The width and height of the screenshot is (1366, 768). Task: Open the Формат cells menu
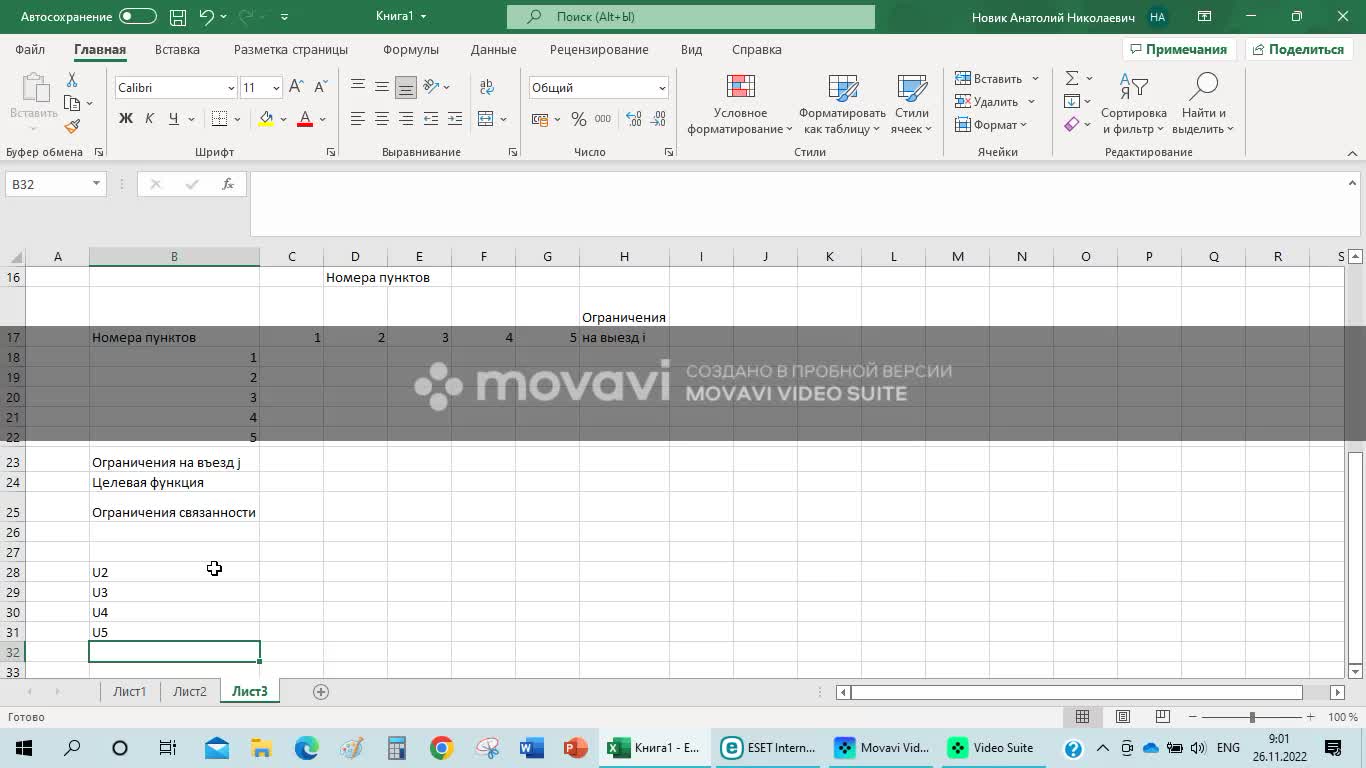(991, 125)
